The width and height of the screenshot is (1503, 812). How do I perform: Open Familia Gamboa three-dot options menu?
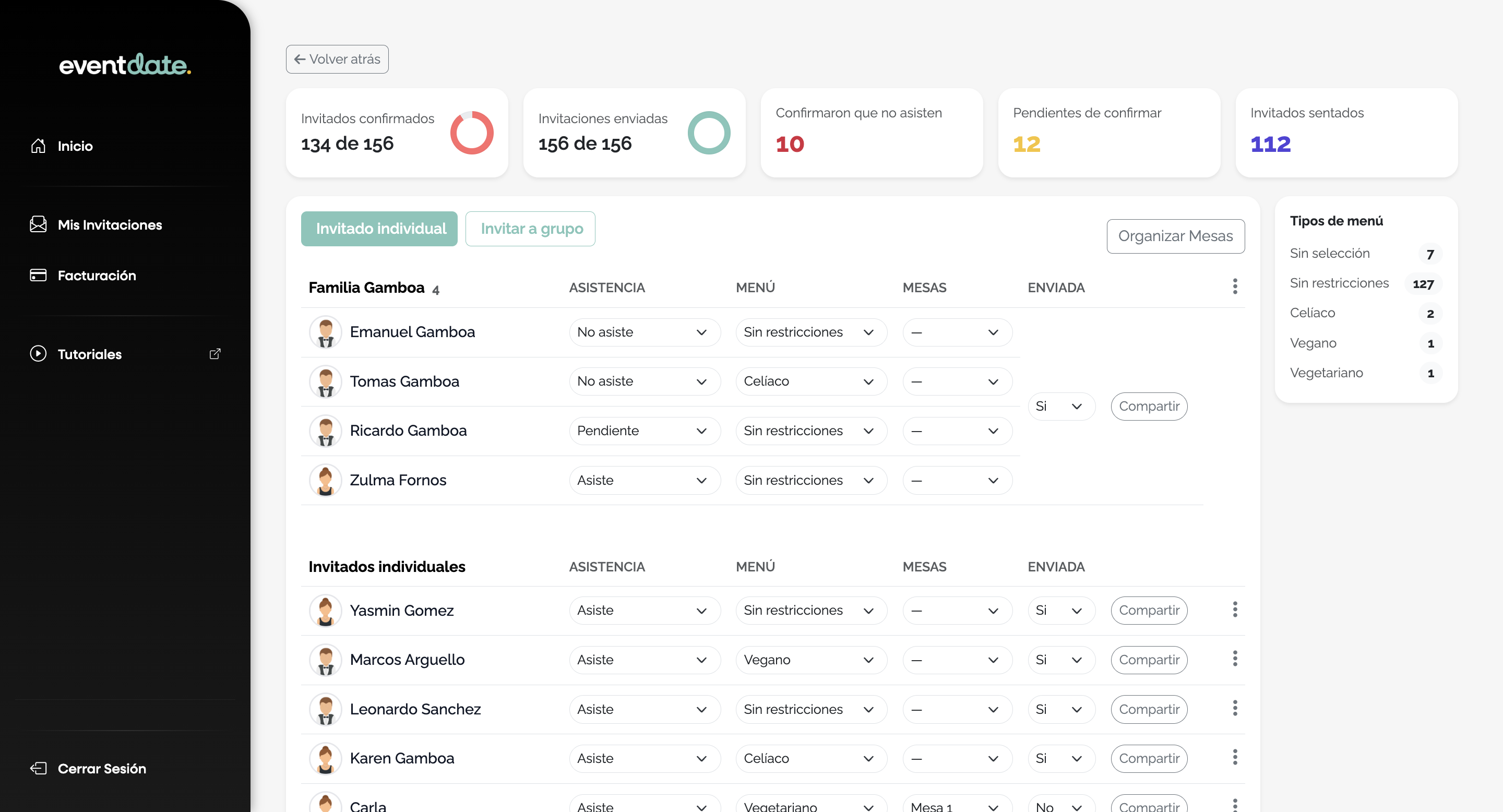(x=1235, y=286)
